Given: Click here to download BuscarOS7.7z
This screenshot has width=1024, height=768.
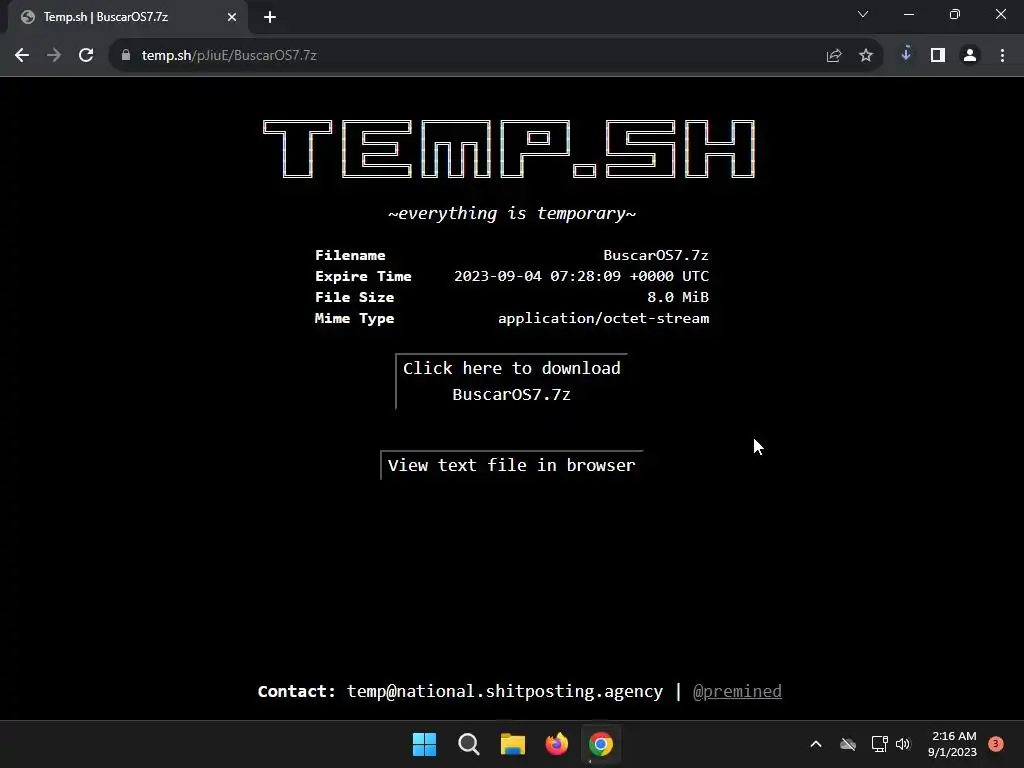Looking at the screenshot, I should [511, 381].
